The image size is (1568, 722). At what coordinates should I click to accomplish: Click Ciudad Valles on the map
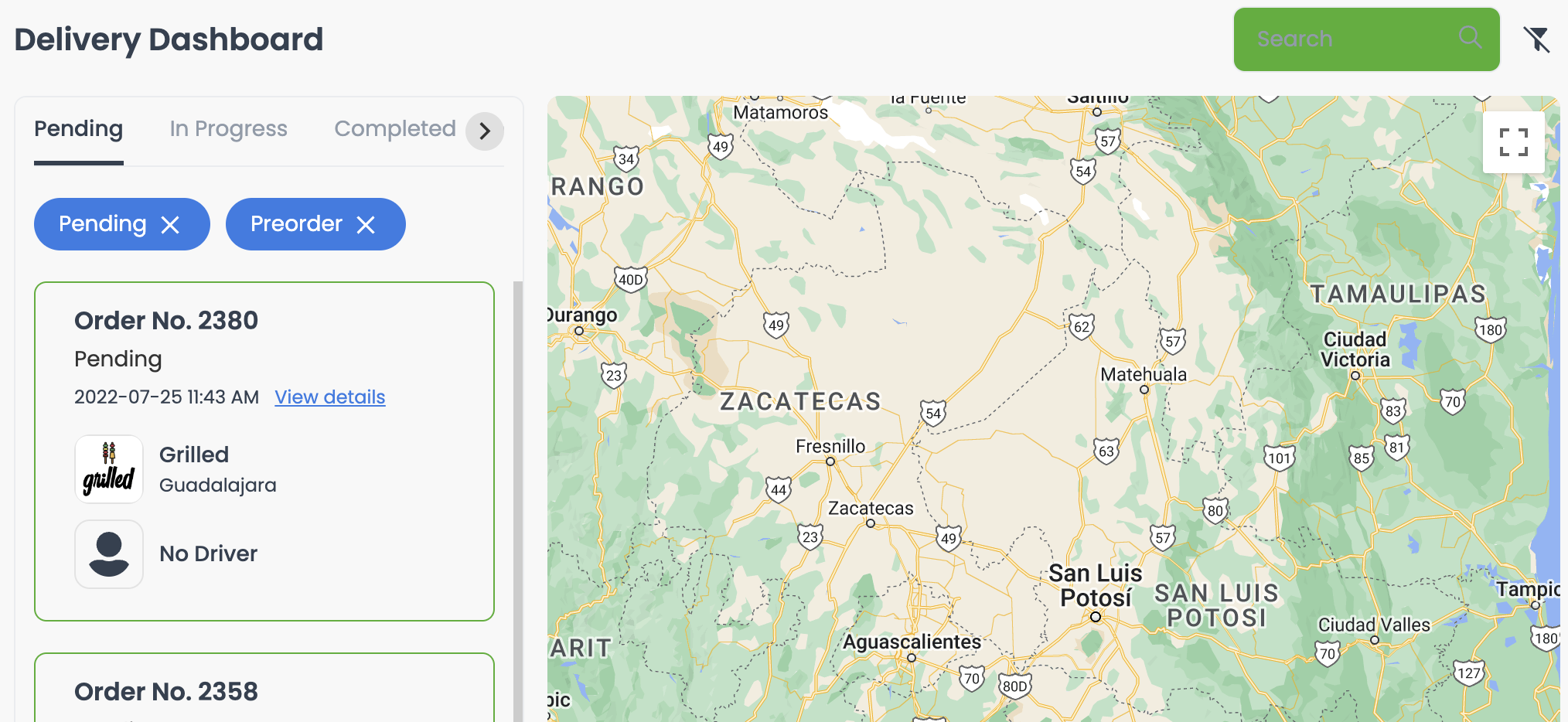pyautogui.click(x=1374, y=625)
